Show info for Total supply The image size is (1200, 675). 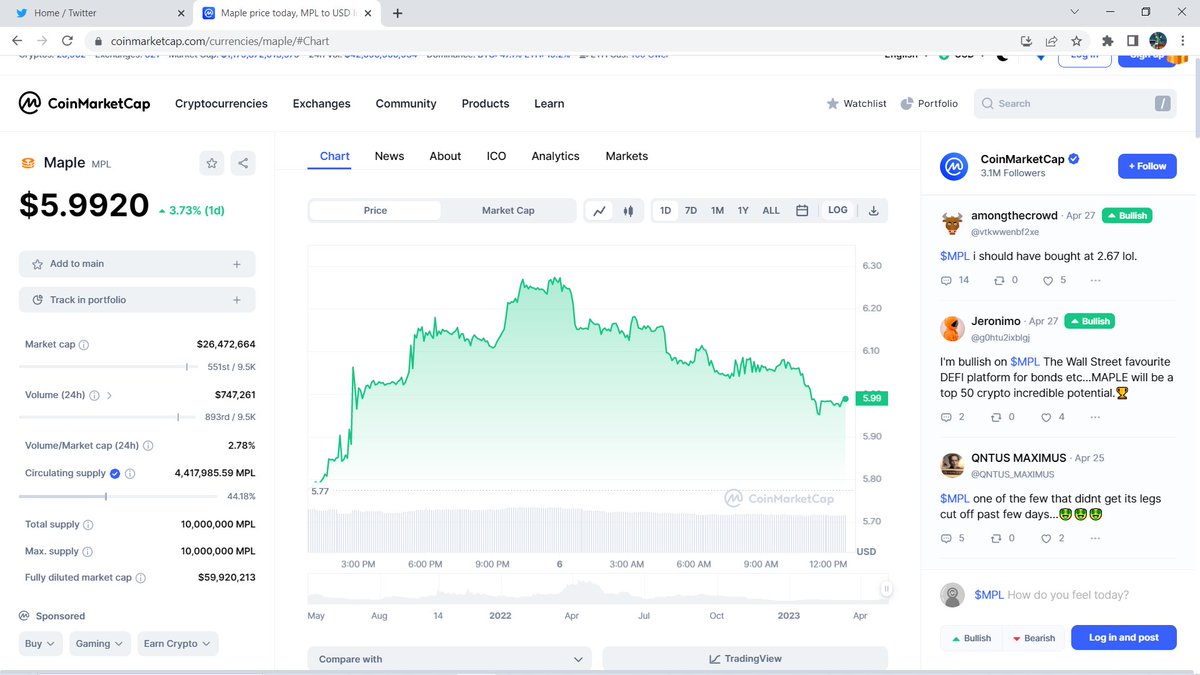point(88,525)
